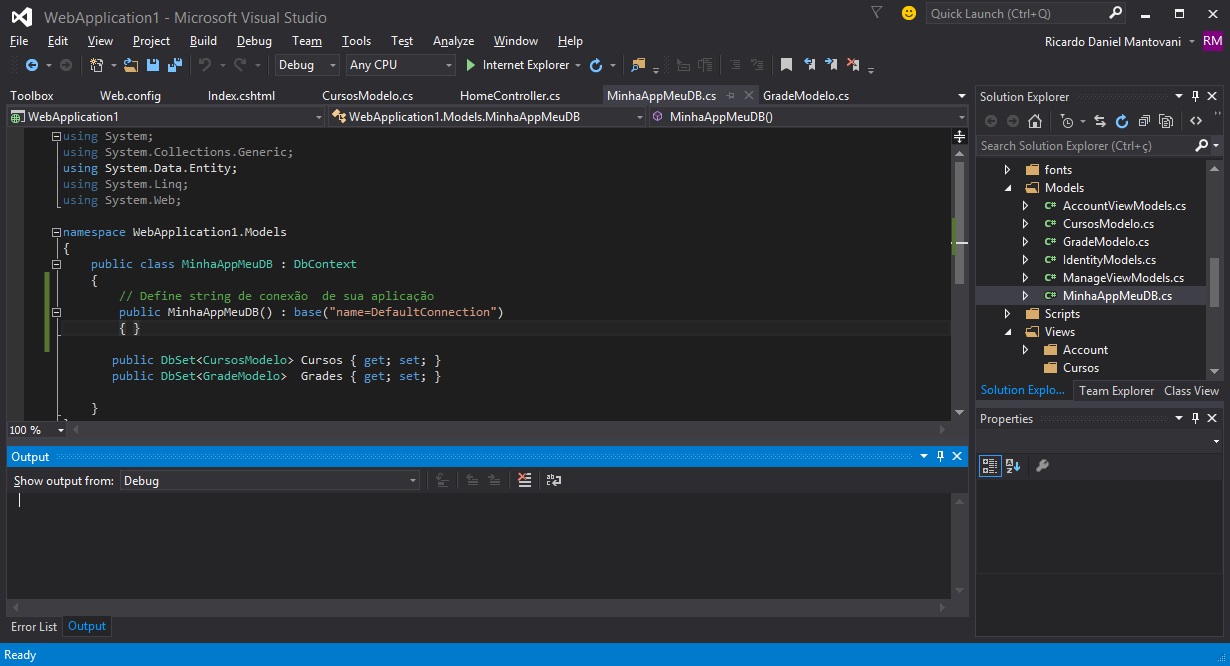Clear all text in Output window
1230x666 pixels.
coord(525,481)
